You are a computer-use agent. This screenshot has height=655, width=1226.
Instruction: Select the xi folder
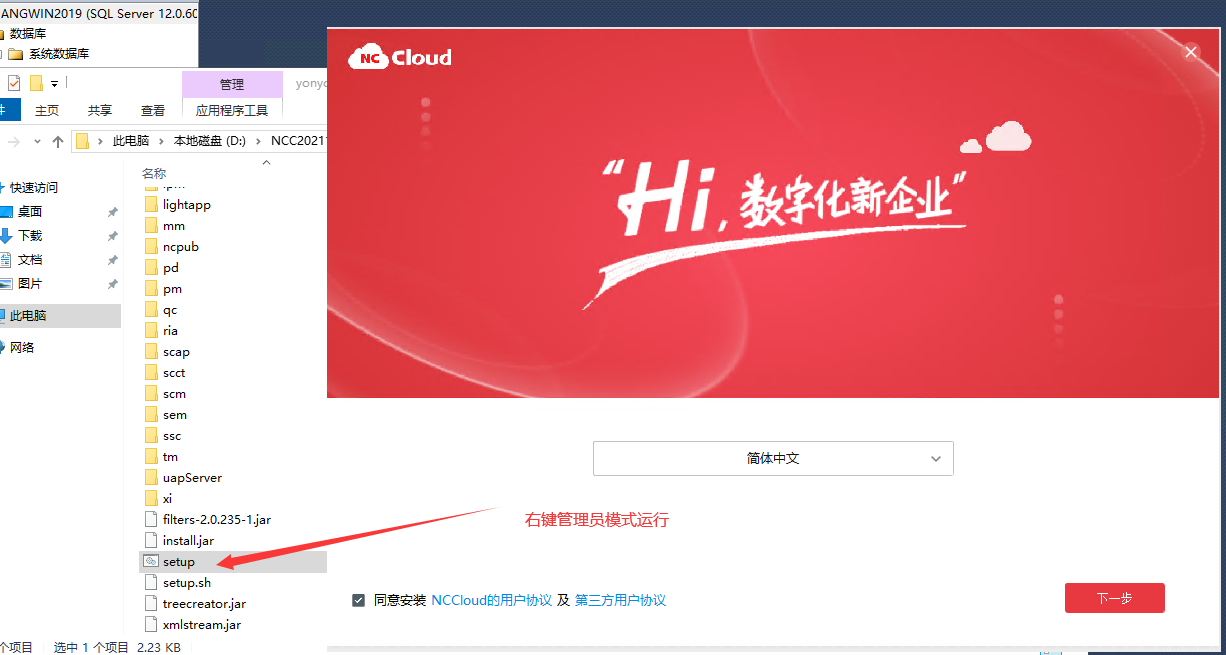pyautogui.click(x=168, y=499)
